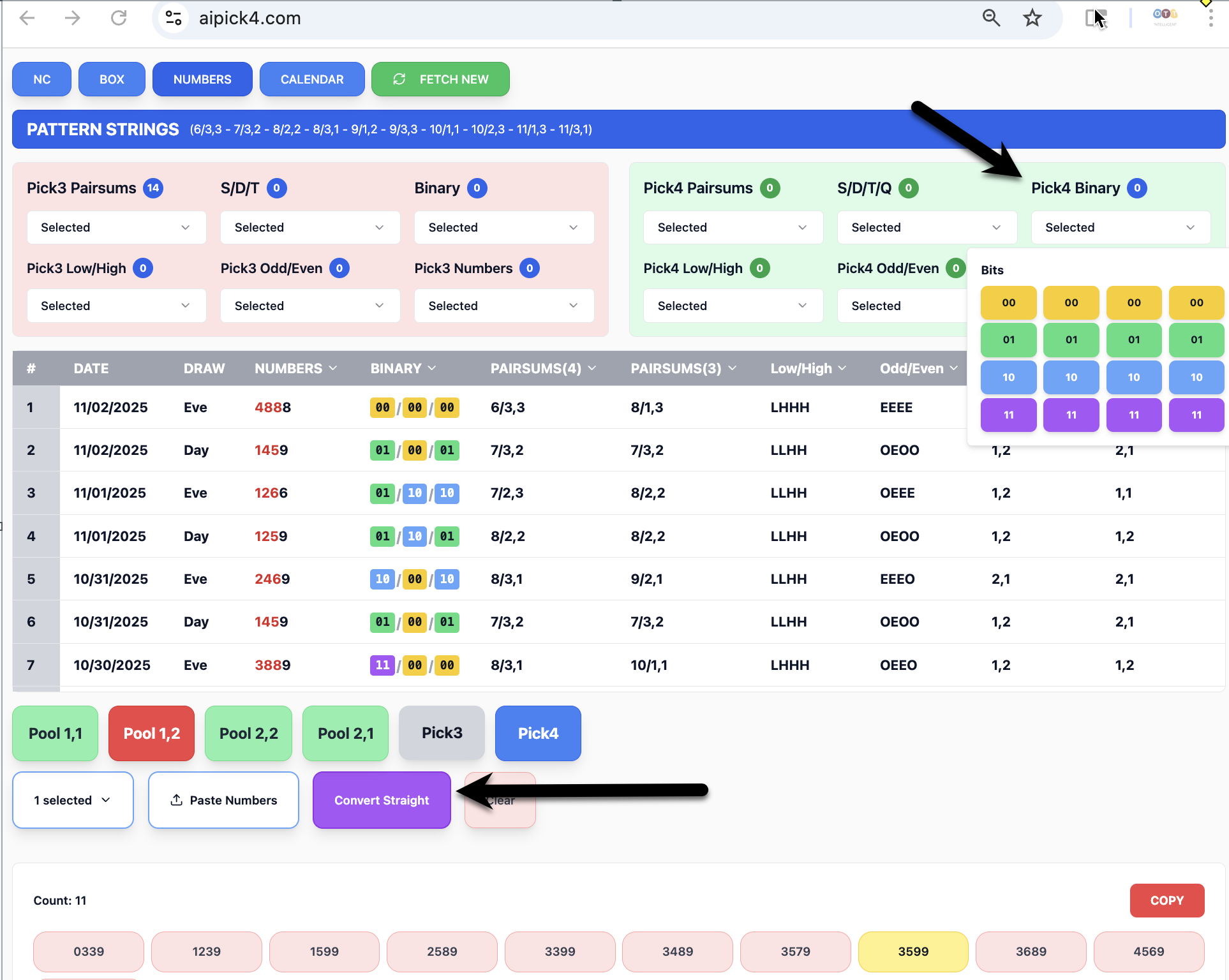Select the first purple 11 bits swatch

[1008, 415]
